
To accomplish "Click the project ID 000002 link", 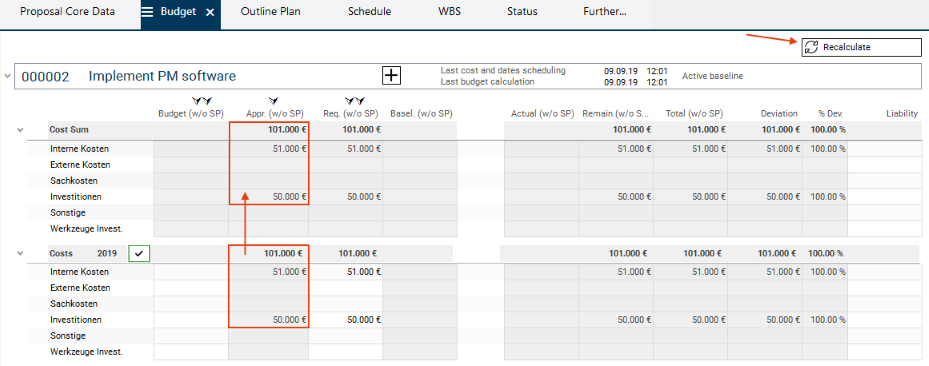I will click(x=46, y=76).
